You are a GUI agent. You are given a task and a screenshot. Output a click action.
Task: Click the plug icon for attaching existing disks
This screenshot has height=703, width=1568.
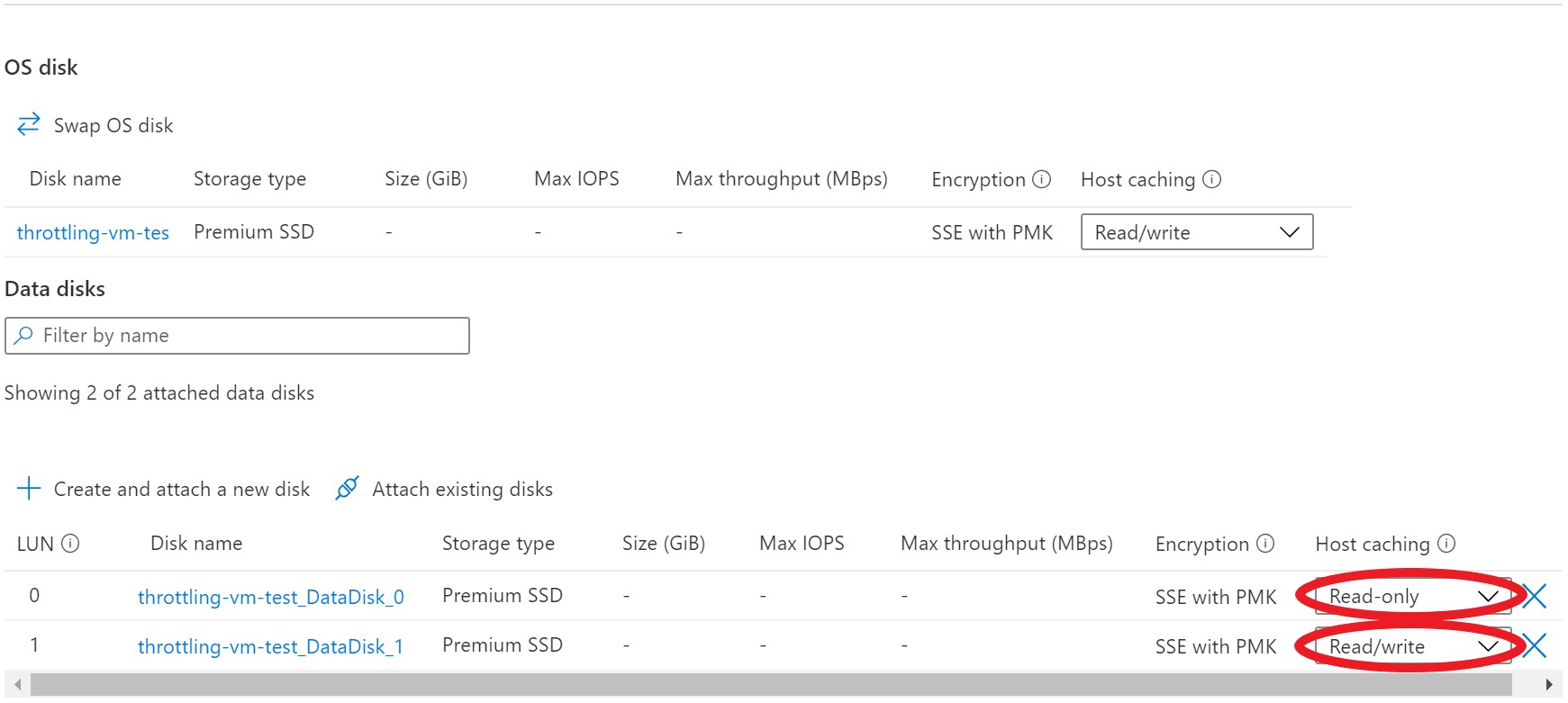pos(347,488)
